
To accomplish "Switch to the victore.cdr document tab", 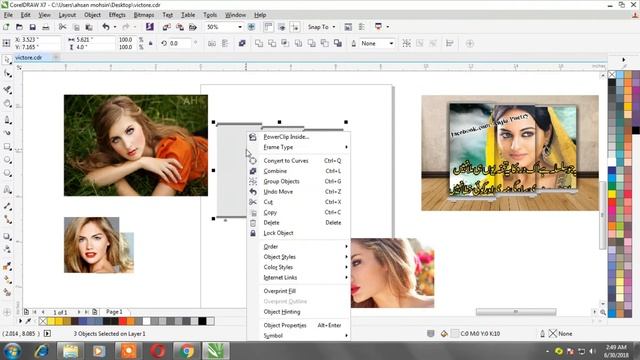I will [x=29, y=58].
